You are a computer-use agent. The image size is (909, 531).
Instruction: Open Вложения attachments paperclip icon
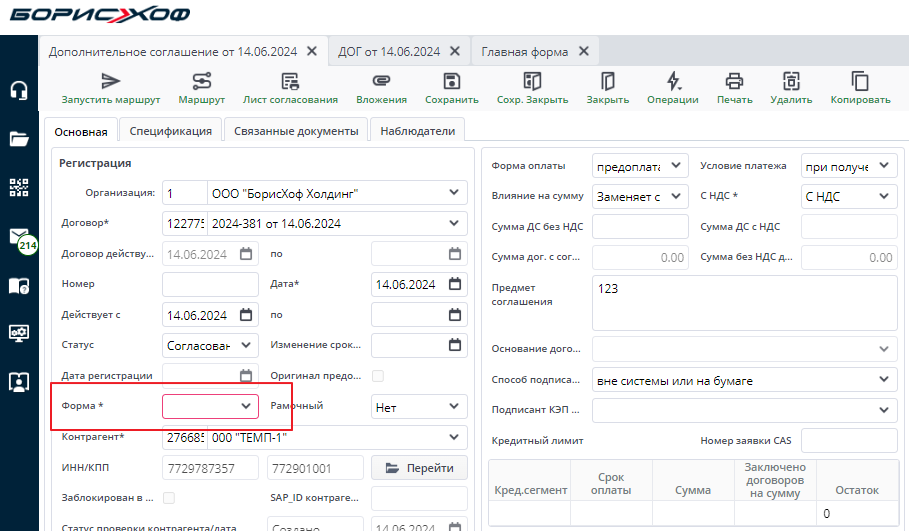click(381, 82)
